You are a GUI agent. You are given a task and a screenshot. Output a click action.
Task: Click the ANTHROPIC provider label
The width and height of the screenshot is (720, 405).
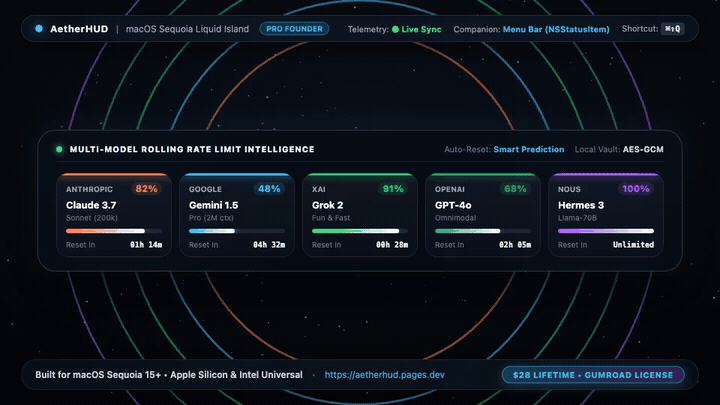[x=89, y=189]
